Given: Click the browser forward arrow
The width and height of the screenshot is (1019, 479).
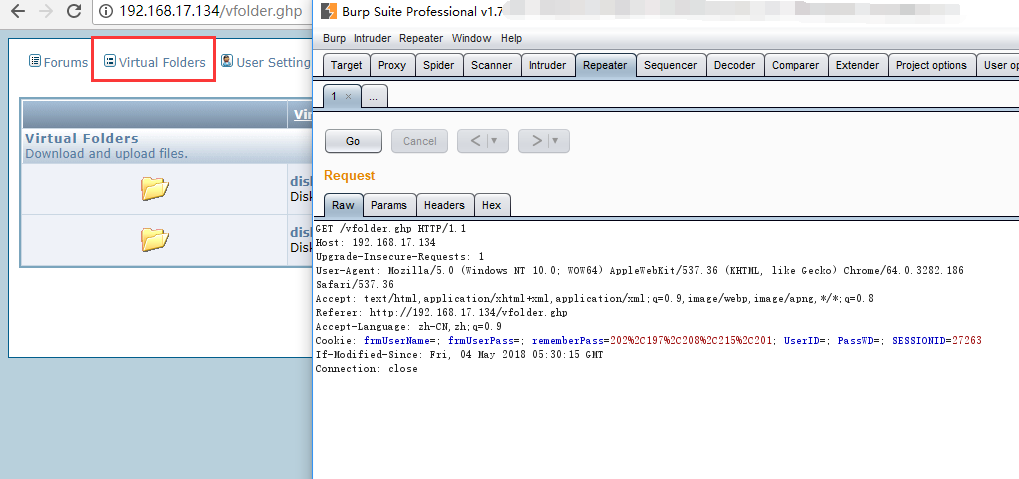Looking at the screenshot, I should pyautogui.click(x=45, y=11).
